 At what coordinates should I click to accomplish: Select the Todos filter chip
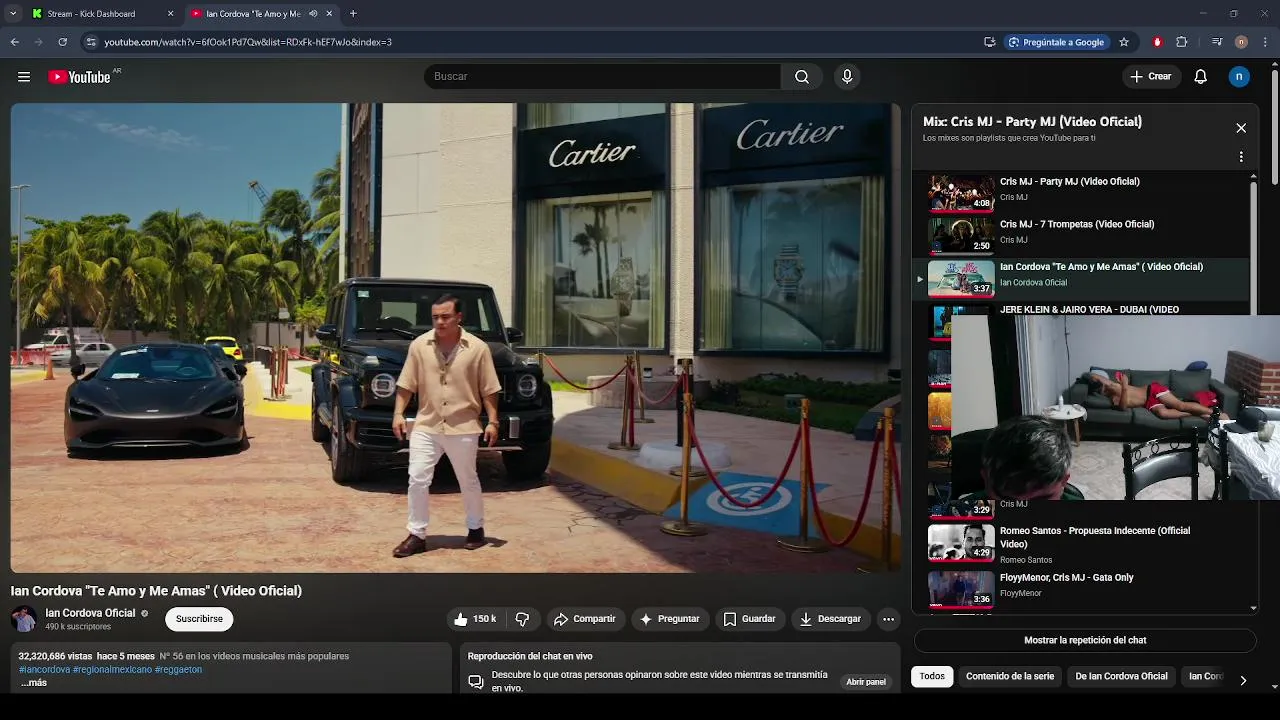pos(932,677)
